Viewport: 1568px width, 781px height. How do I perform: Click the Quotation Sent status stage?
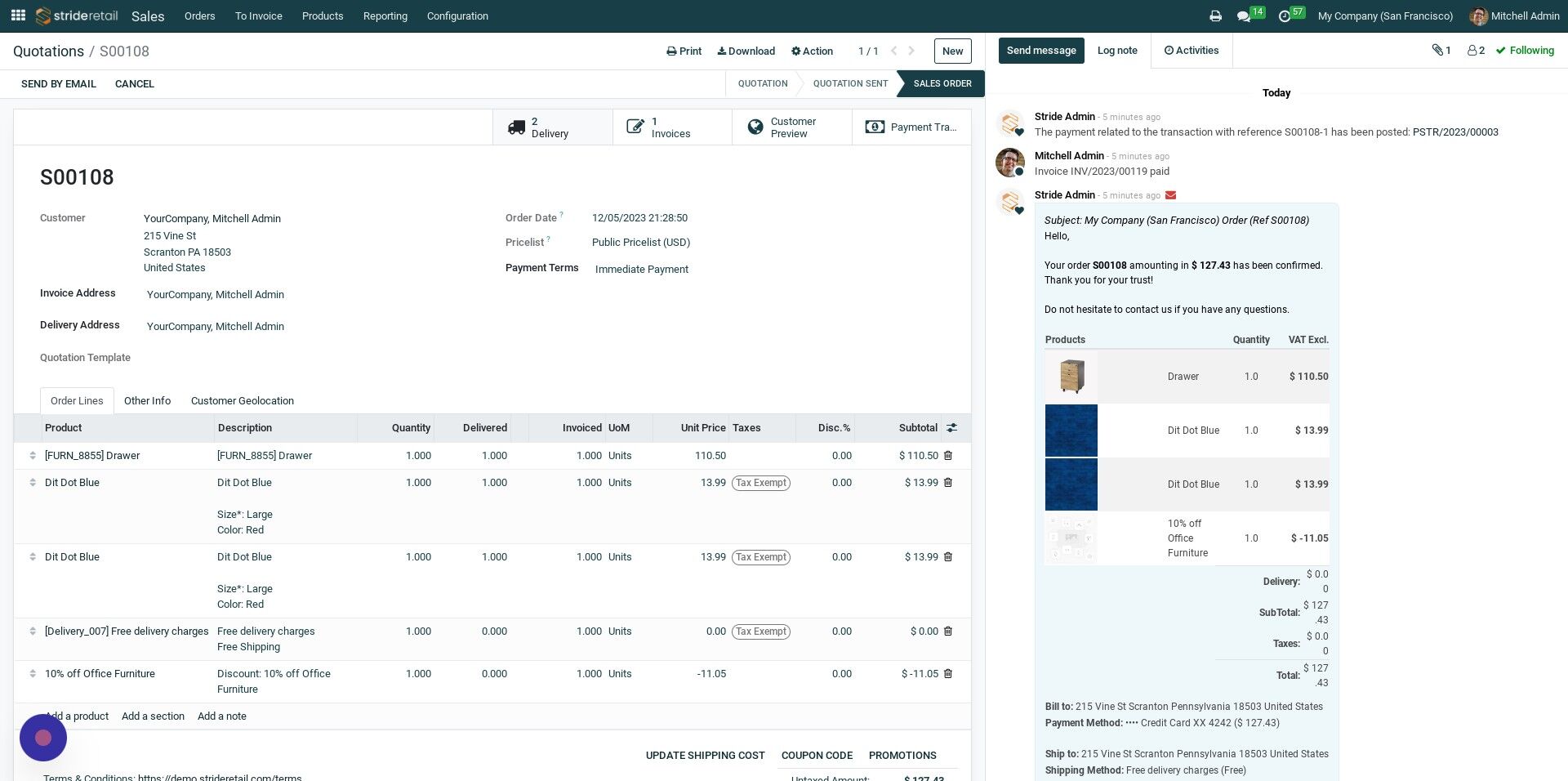click(x=850, y=84)
